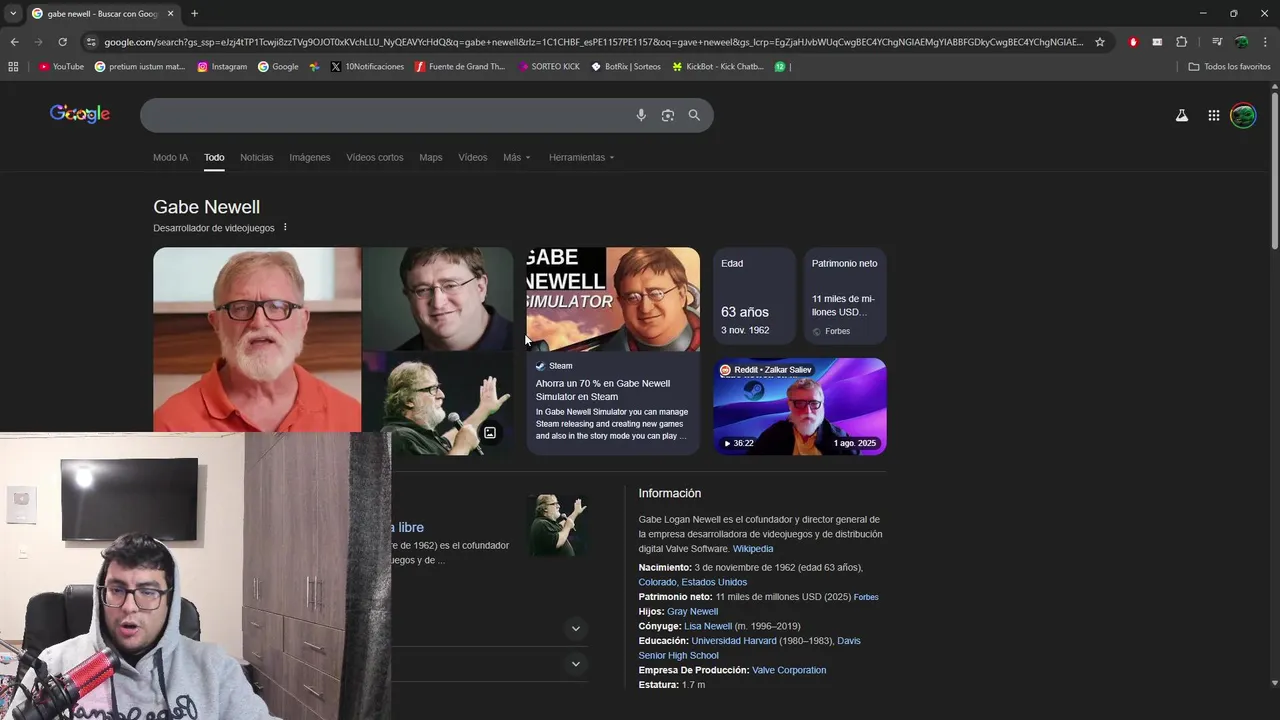Viewport: 1280px width, 720px height.
Task: Open the large orange-shirt Gabe Newell photo
Action: [257, 340]
